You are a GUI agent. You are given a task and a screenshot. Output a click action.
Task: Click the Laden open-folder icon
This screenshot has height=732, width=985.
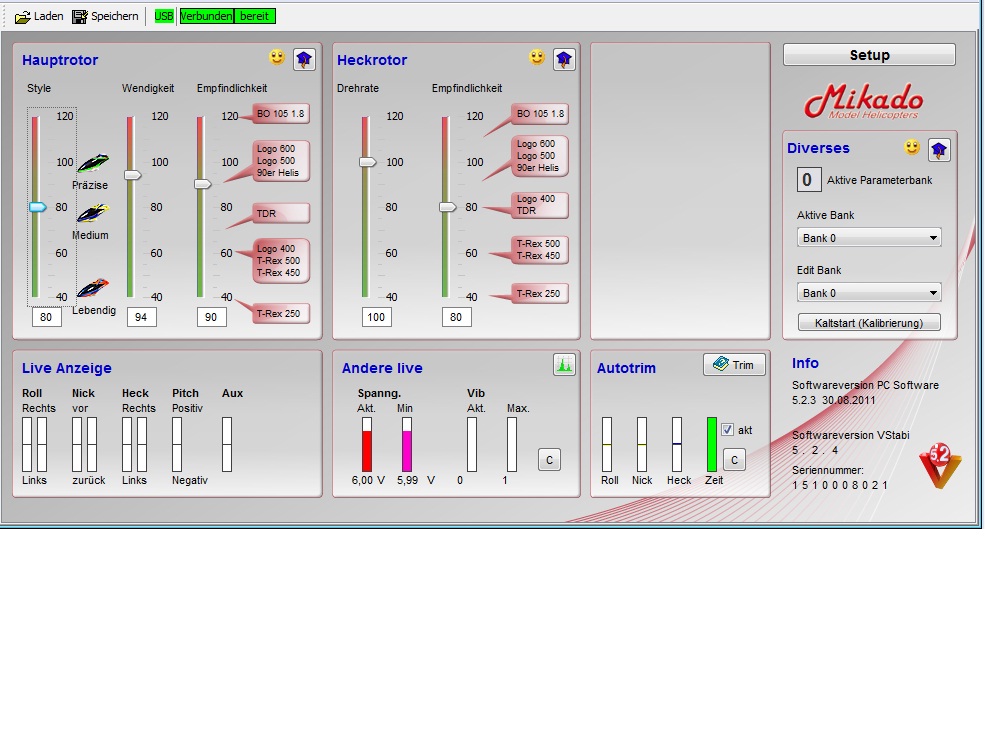pyautogui.click(x=22, y=17)
